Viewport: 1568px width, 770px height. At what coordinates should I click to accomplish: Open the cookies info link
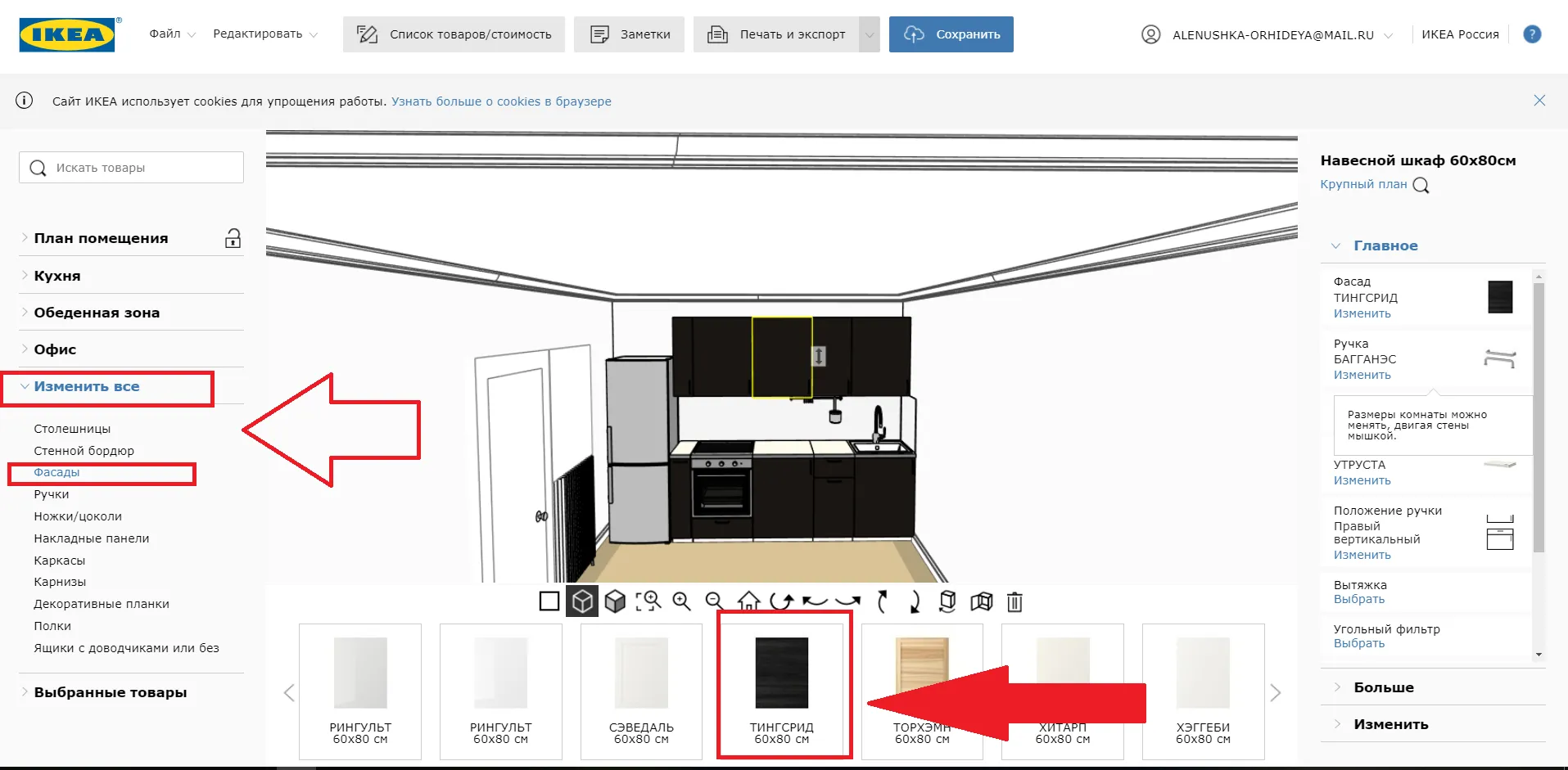pos(501,101)
